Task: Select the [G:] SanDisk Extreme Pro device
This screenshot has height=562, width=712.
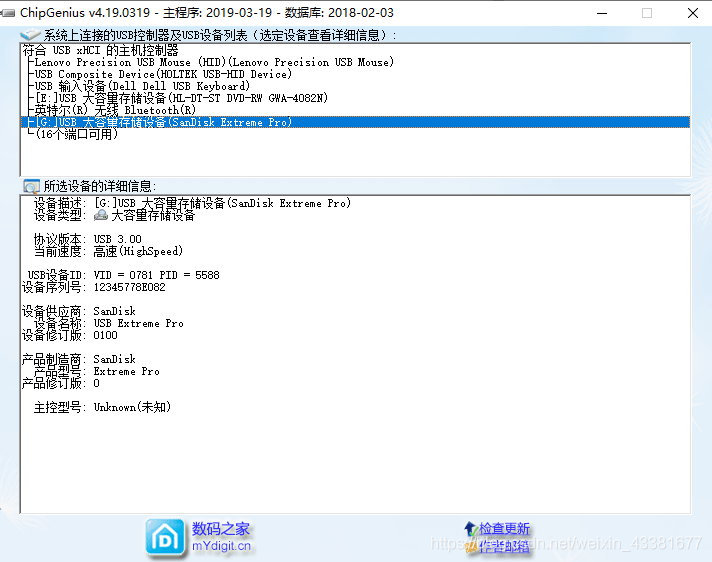Action: click(355, 122)
